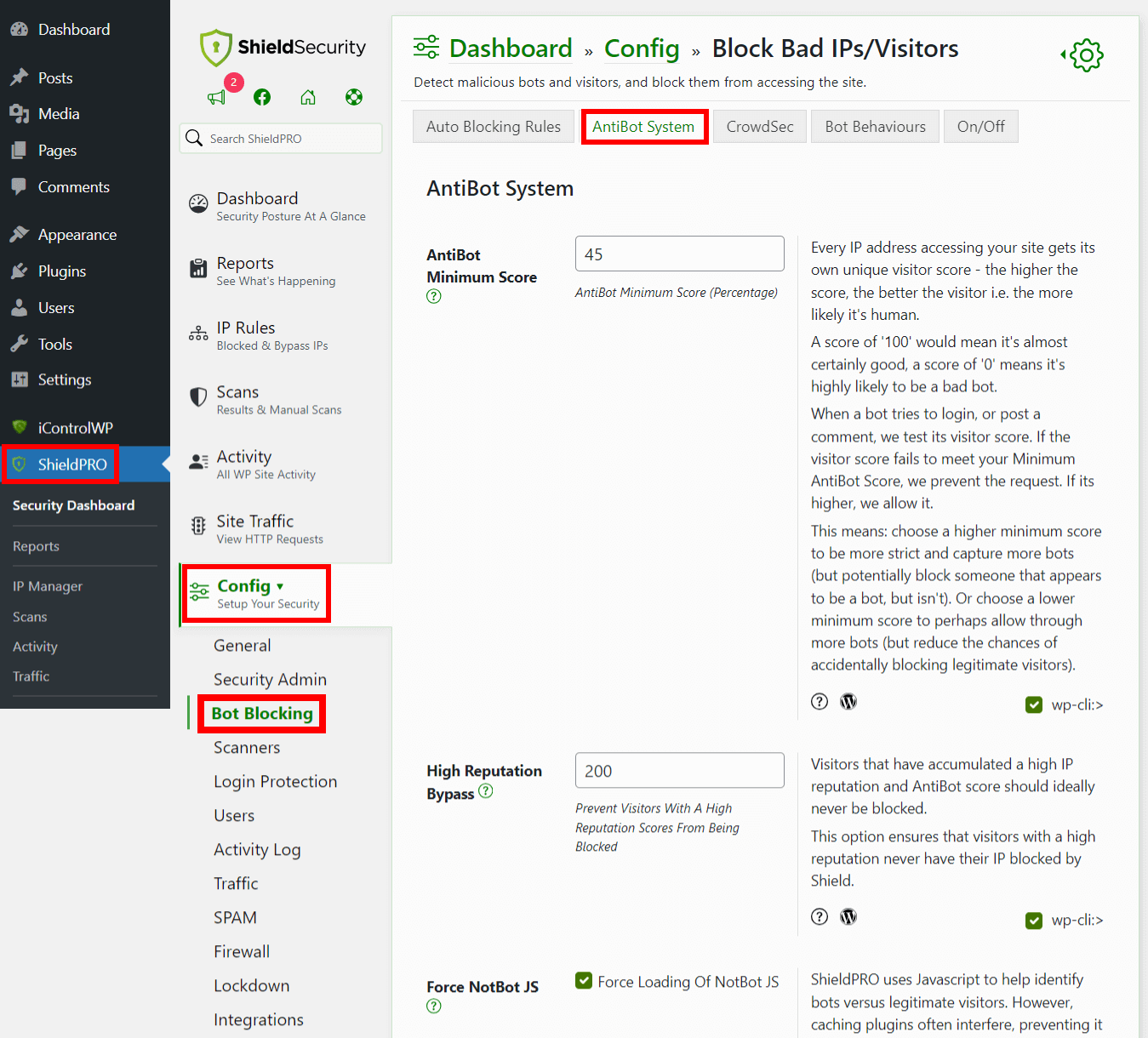This screenshot has width=1148, height=1038.
Task: Expand the Appearance submenu in WordPress sidebar
Action: [77, 234]
